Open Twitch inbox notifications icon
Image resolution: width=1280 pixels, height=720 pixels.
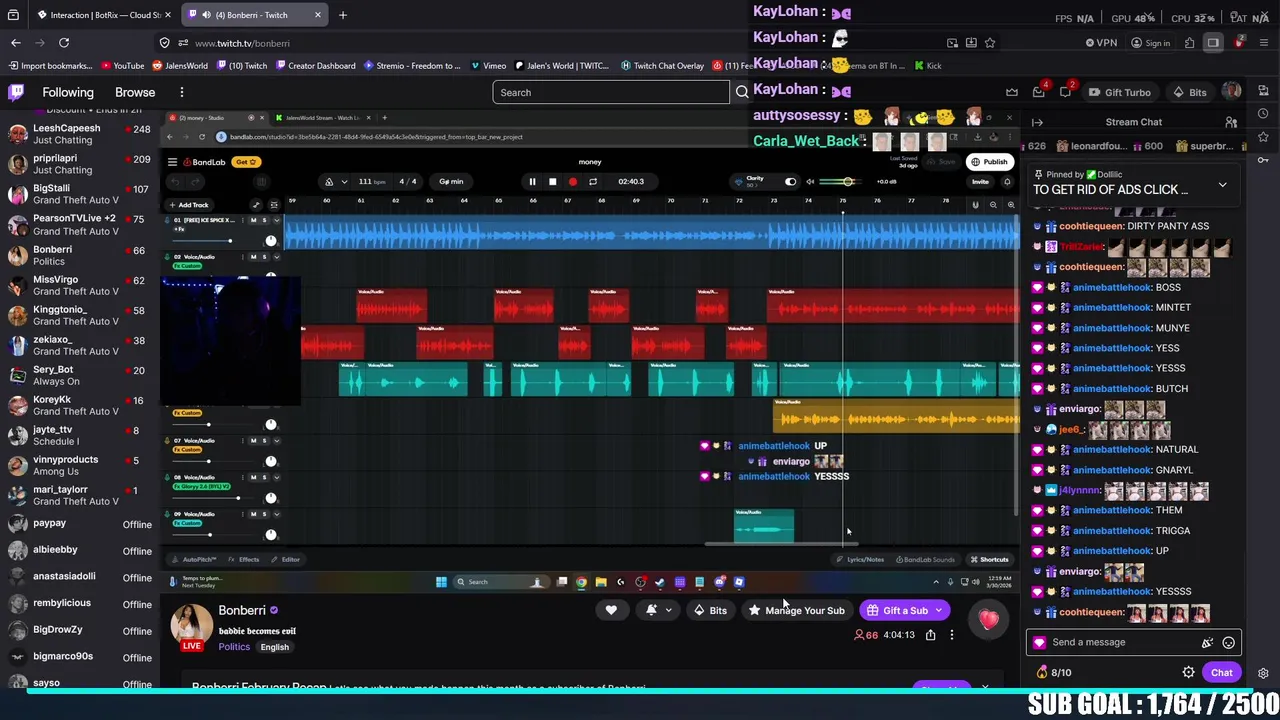click(x=1039, y=92)
